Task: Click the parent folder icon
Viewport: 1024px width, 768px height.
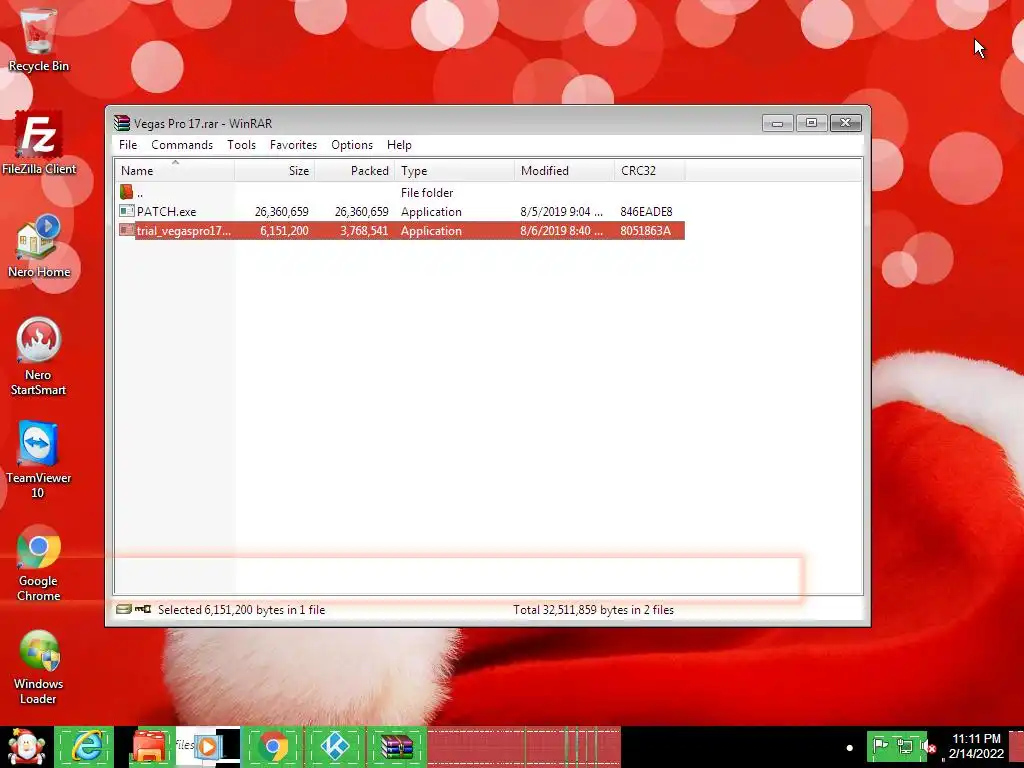Action: (x=127, y=192)
